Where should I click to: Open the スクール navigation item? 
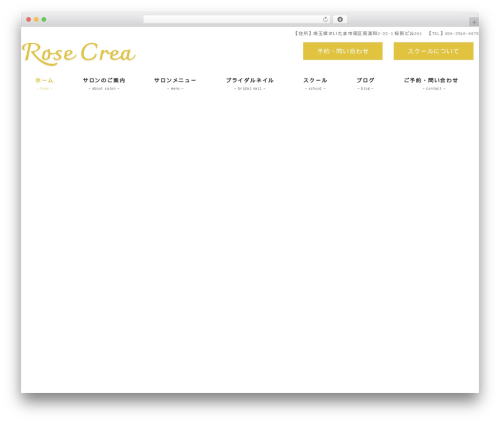click(315, 84)
